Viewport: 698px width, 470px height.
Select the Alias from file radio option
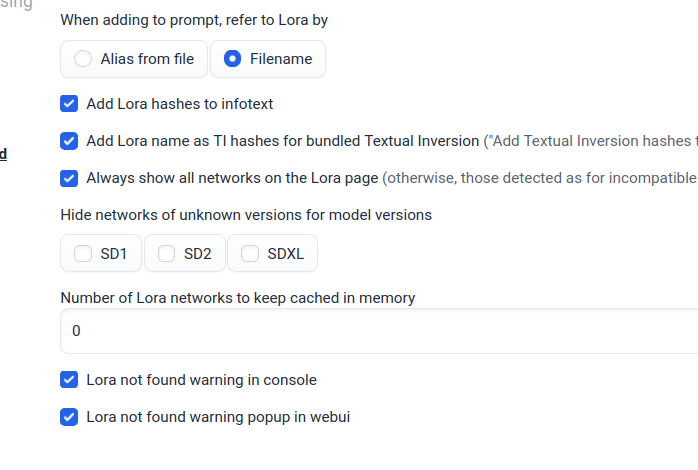(83, 59)
